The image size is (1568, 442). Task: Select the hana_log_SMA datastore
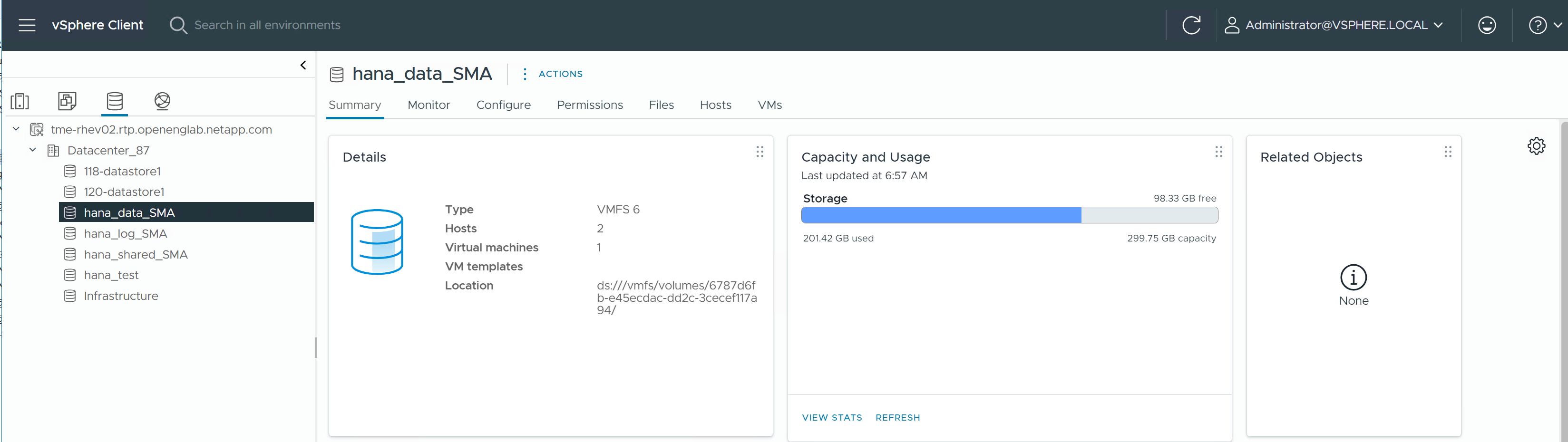(126, 233)
